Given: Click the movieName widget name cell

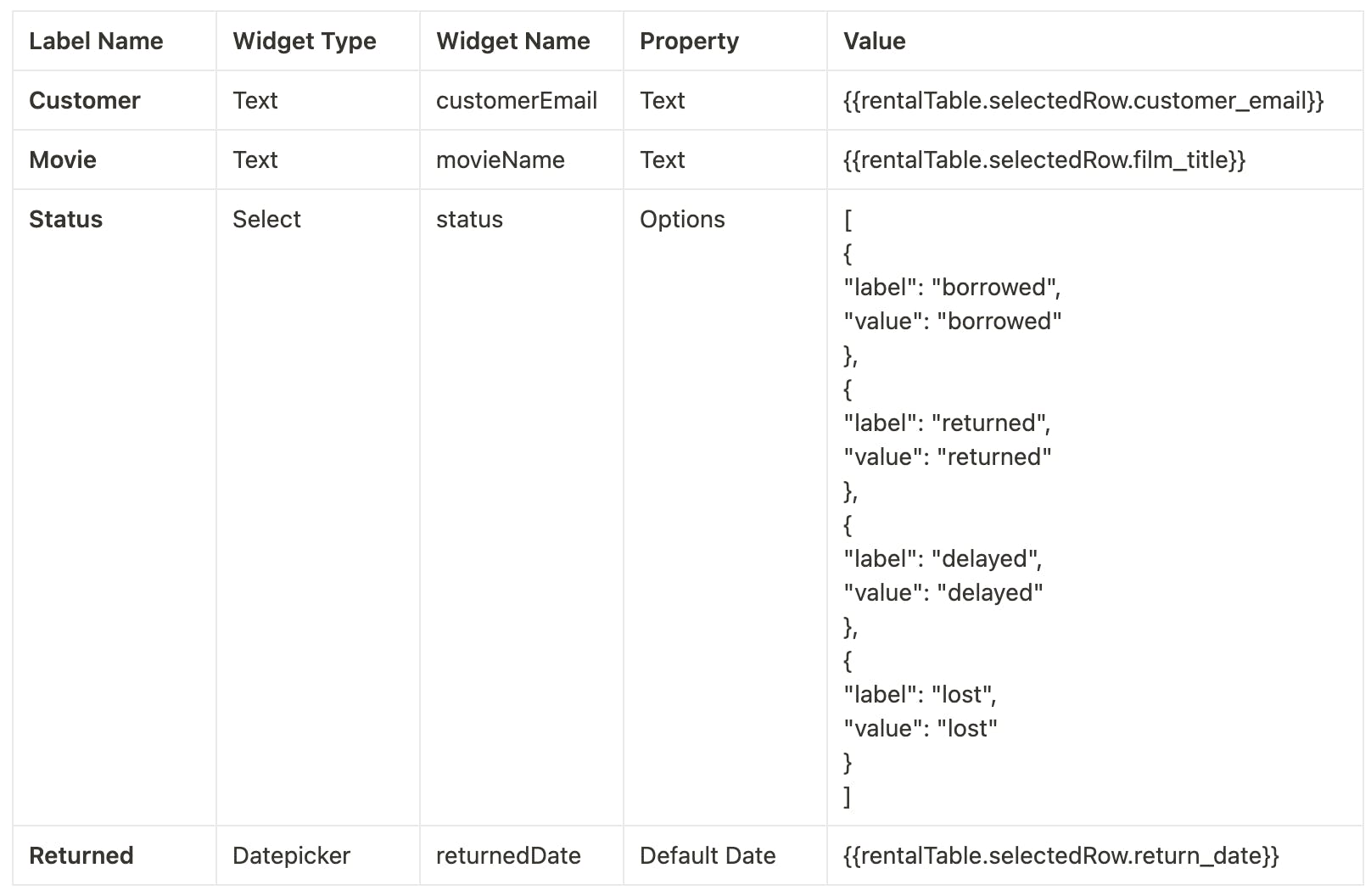Looking at the screenshot, I should pyautogui.click(x=500, y=160).
